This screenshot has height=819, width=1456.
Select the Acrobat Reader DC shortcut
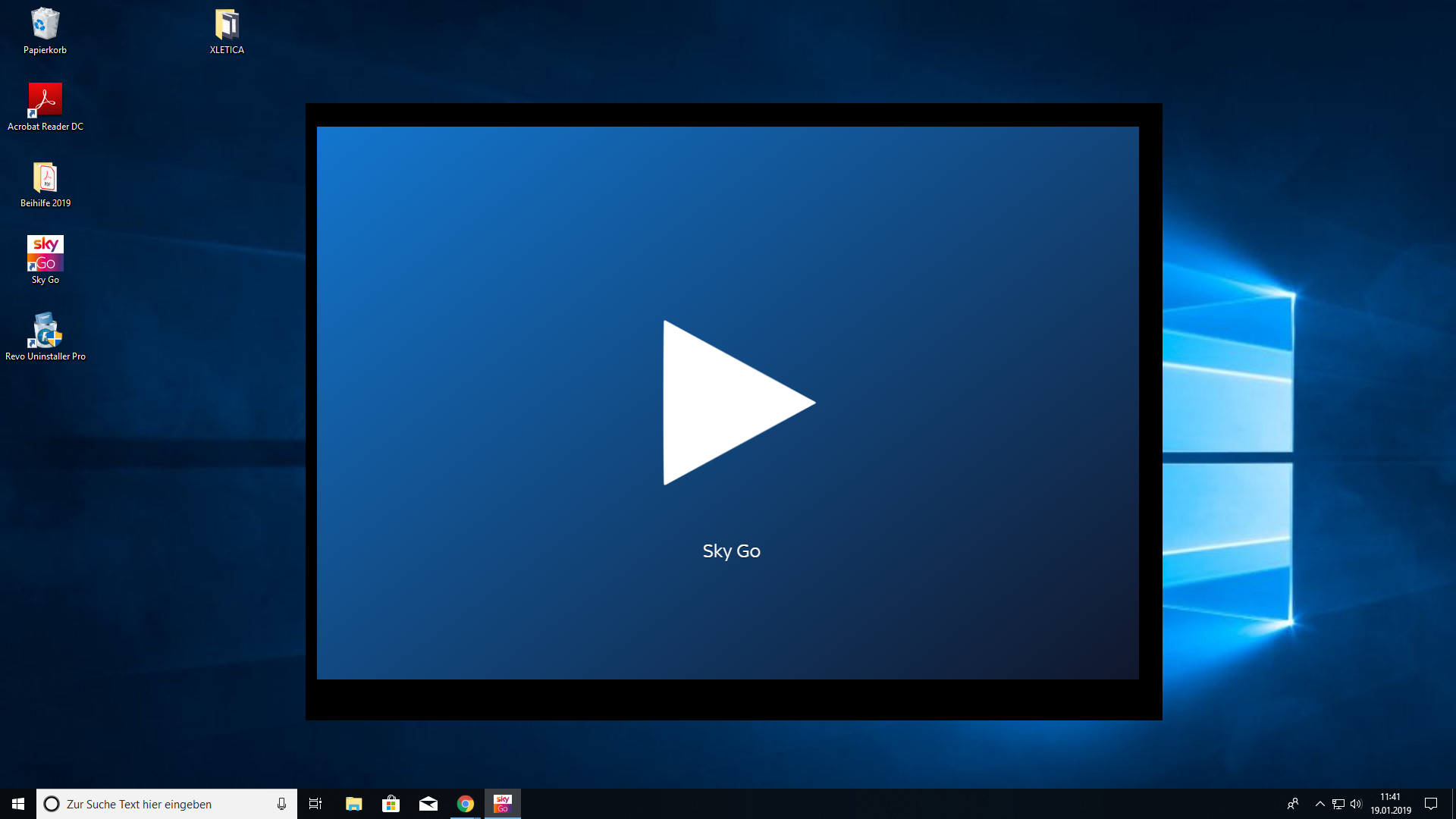[x=45, y=107]
